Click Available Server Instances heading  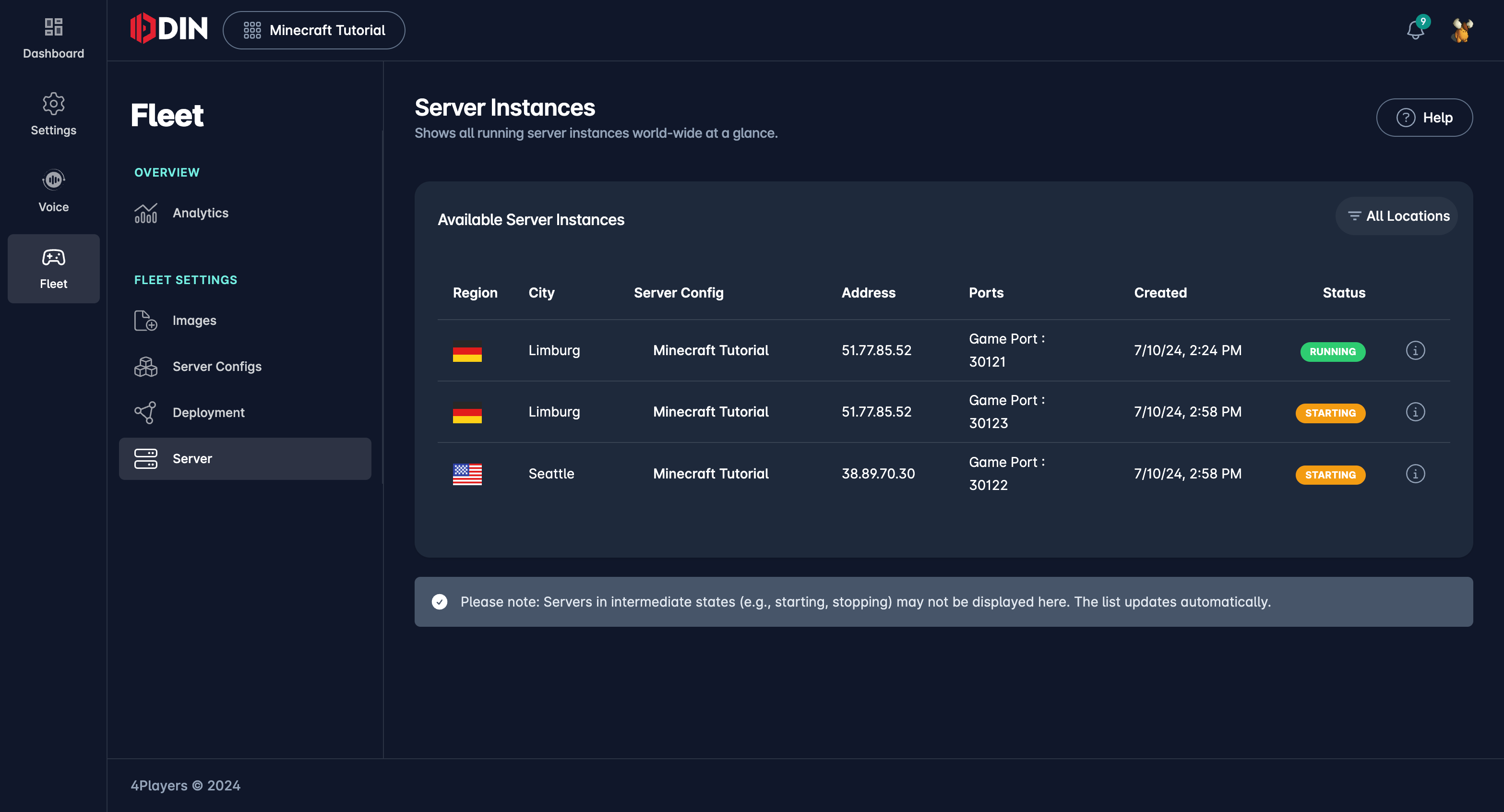[531, 219]
